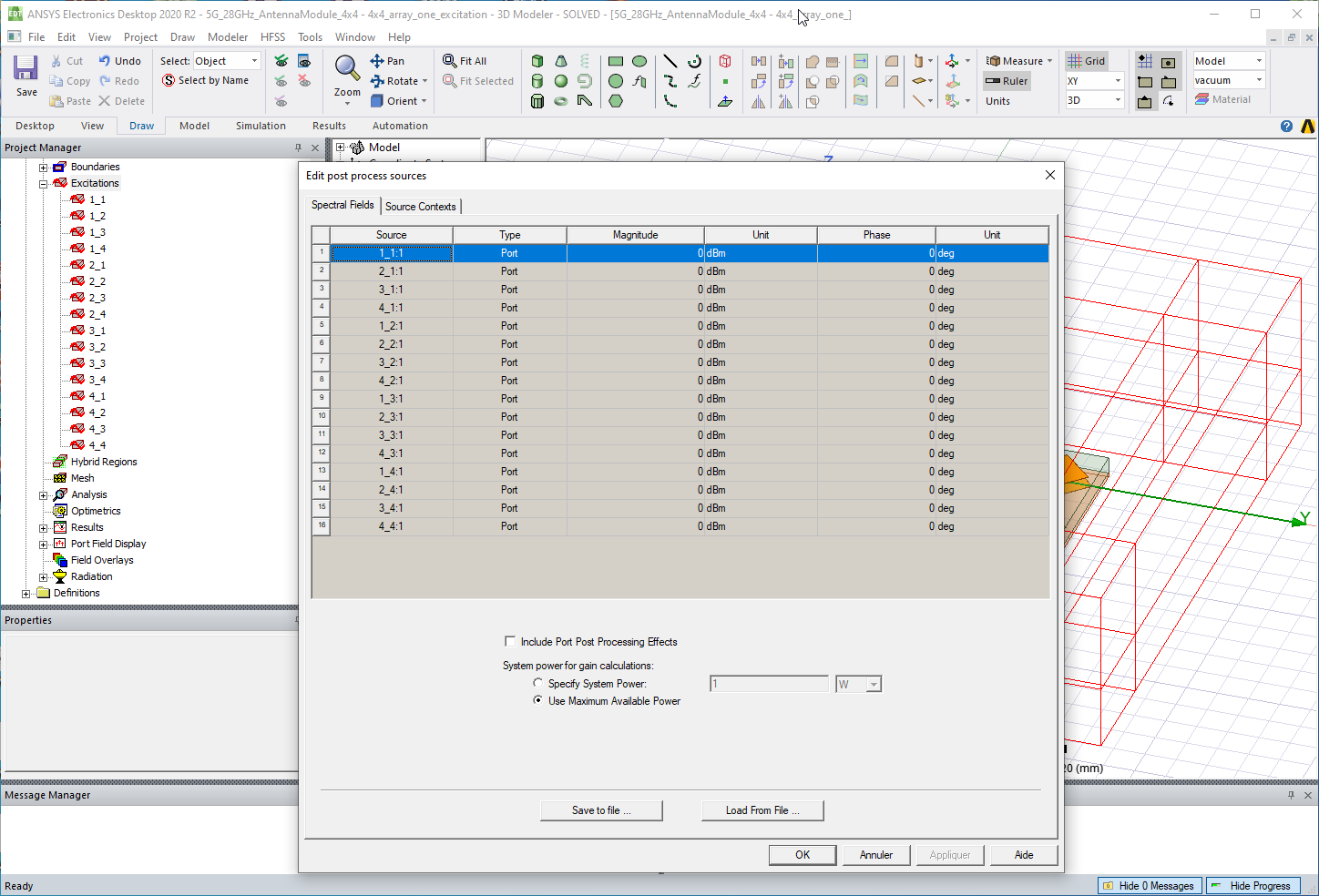
Task: Click the Load From File button
Action: click(762, 810)
